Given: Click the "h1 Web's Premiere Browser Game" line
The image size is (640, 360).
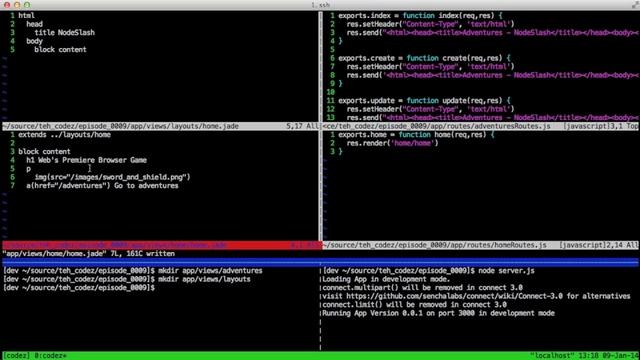Looking at the screenshot, I should [87, 160].
